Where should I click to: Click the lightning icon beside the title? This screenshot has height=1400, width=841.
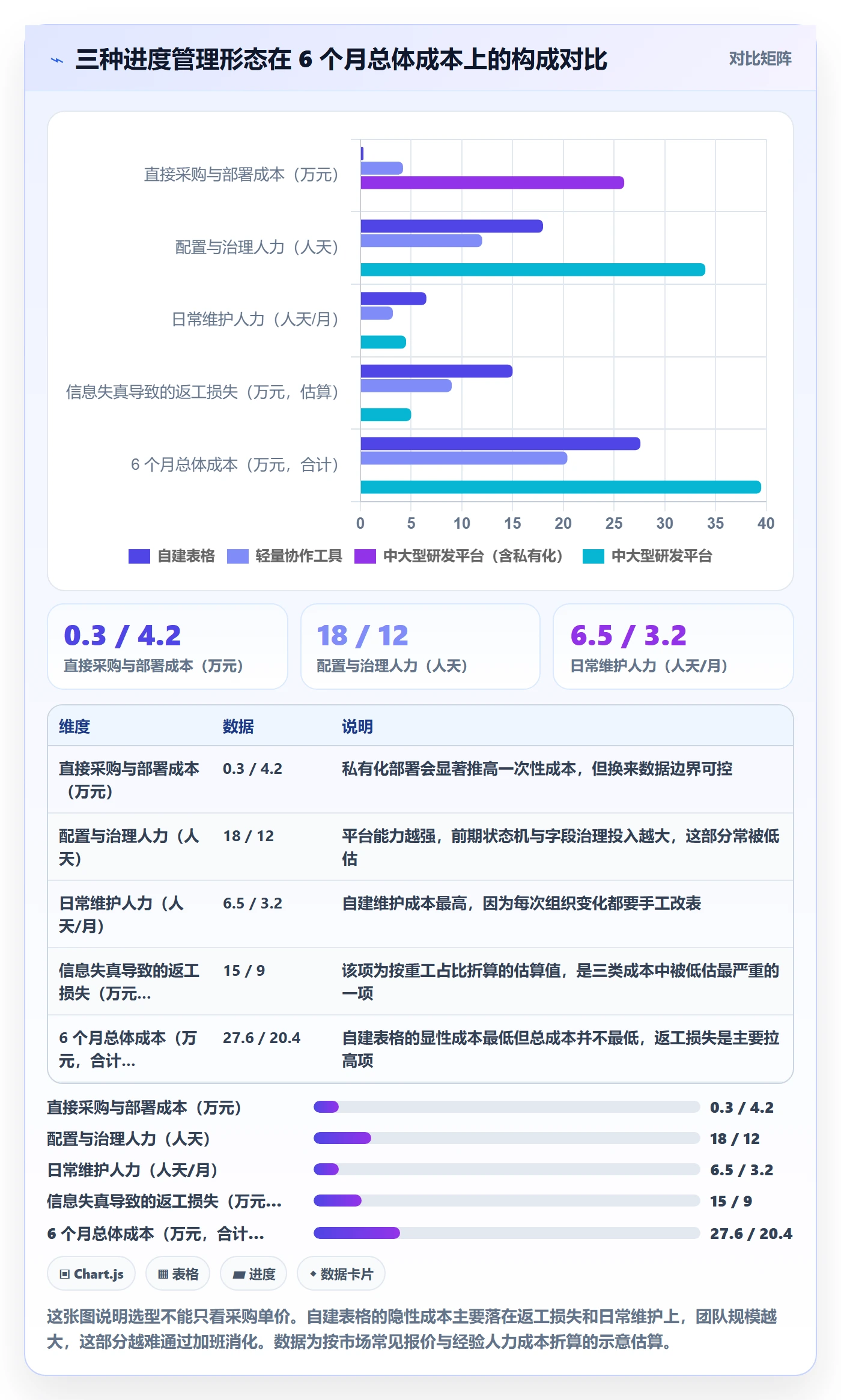pyautogui.click(x=57, y=60)
